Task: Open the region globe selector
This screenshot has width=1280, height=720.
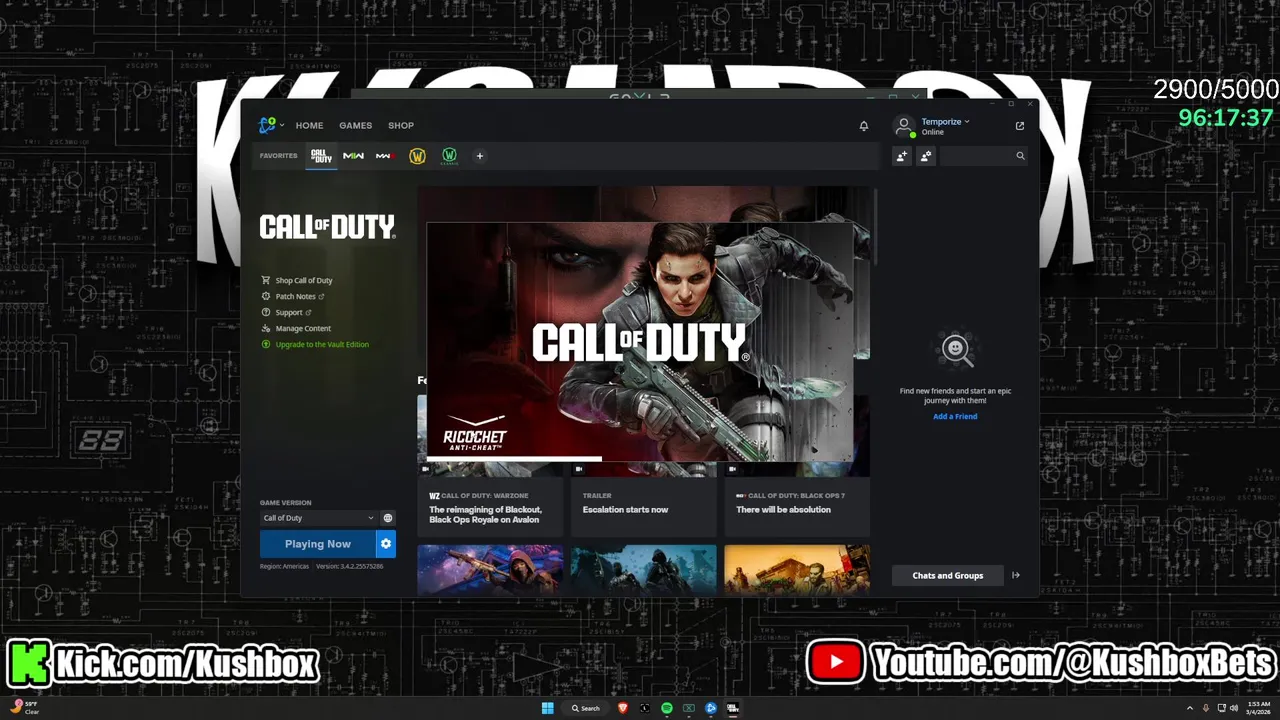Action: coord(388,518)
